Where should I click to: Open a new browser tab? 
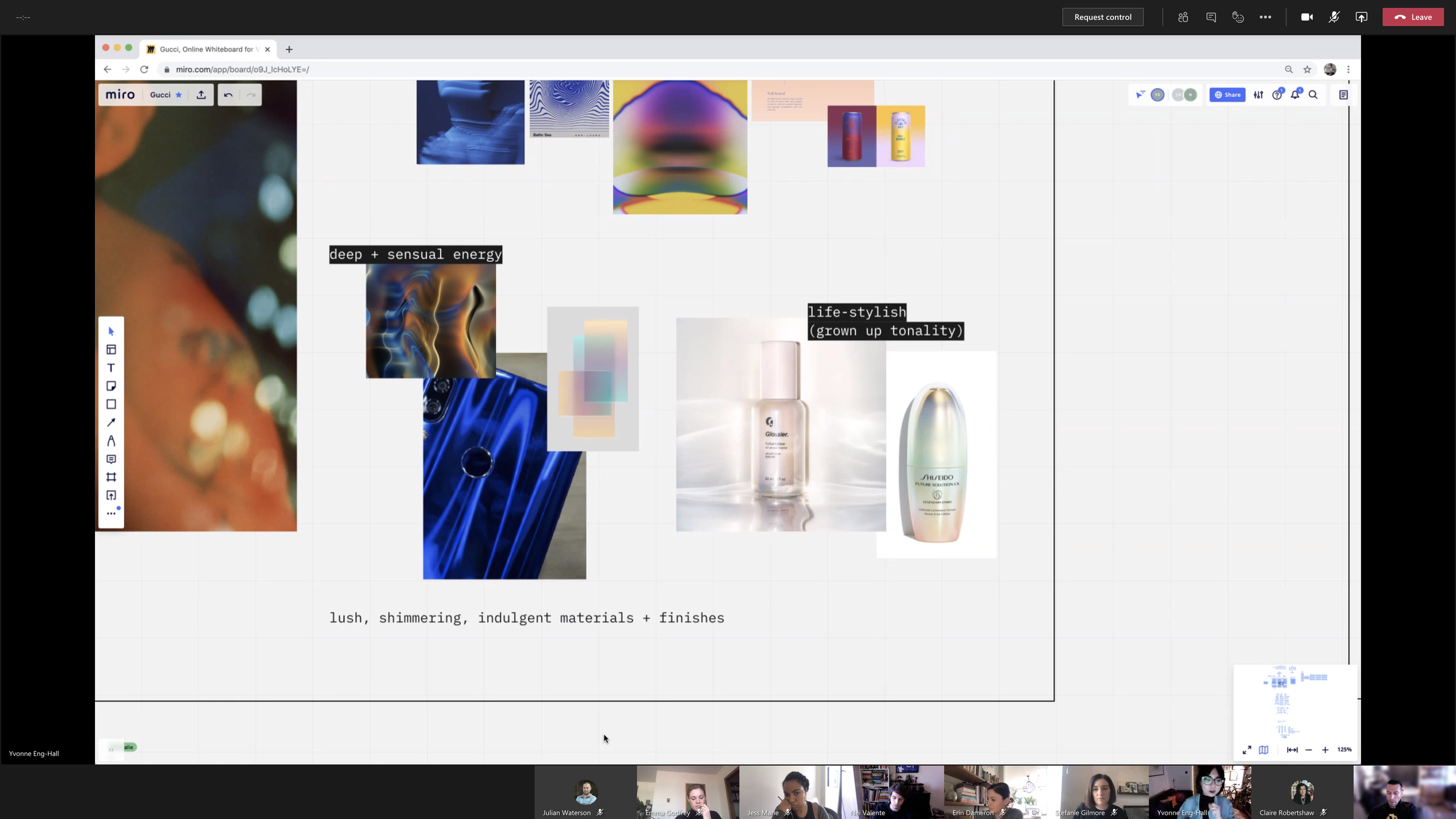click(x=289, y=50)
